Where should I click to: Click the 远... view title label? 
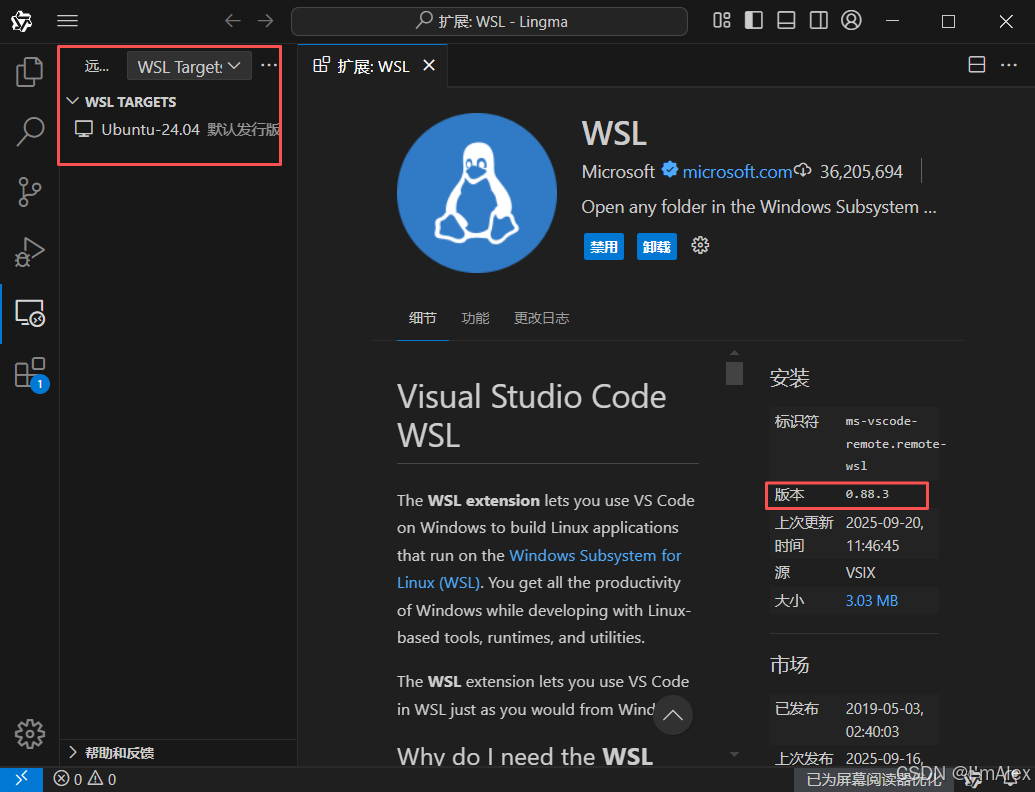[x=96, y=66]
